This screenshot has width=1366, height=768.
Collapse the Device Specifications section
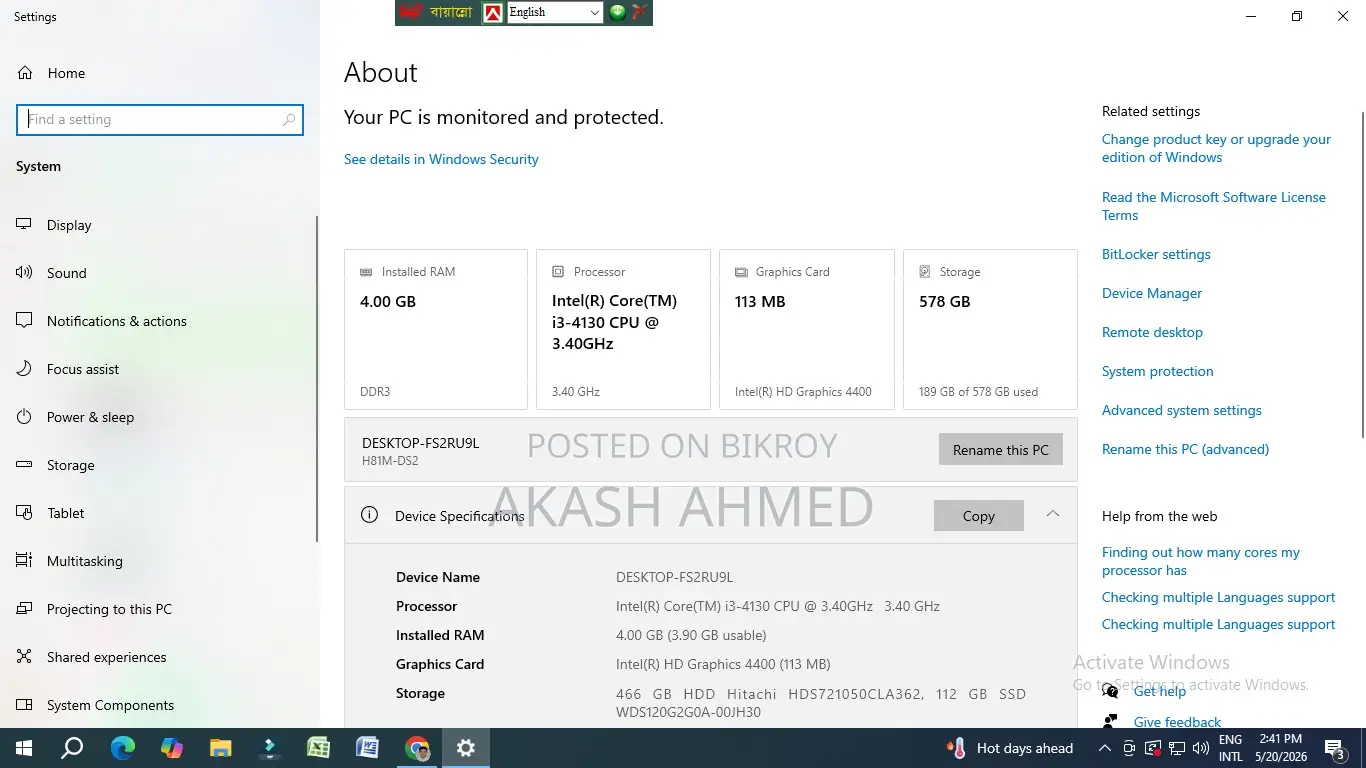(1052, 513)
